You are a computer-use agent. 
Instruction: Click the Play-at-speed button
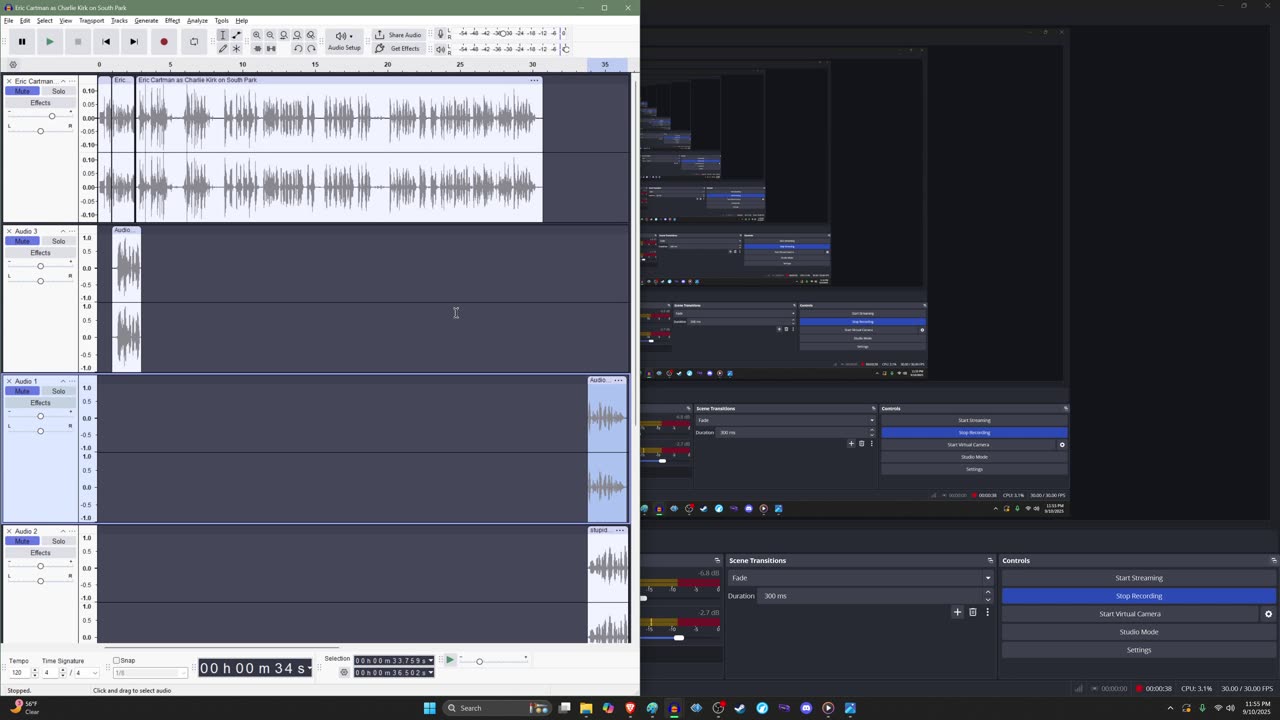coord(449,660)
